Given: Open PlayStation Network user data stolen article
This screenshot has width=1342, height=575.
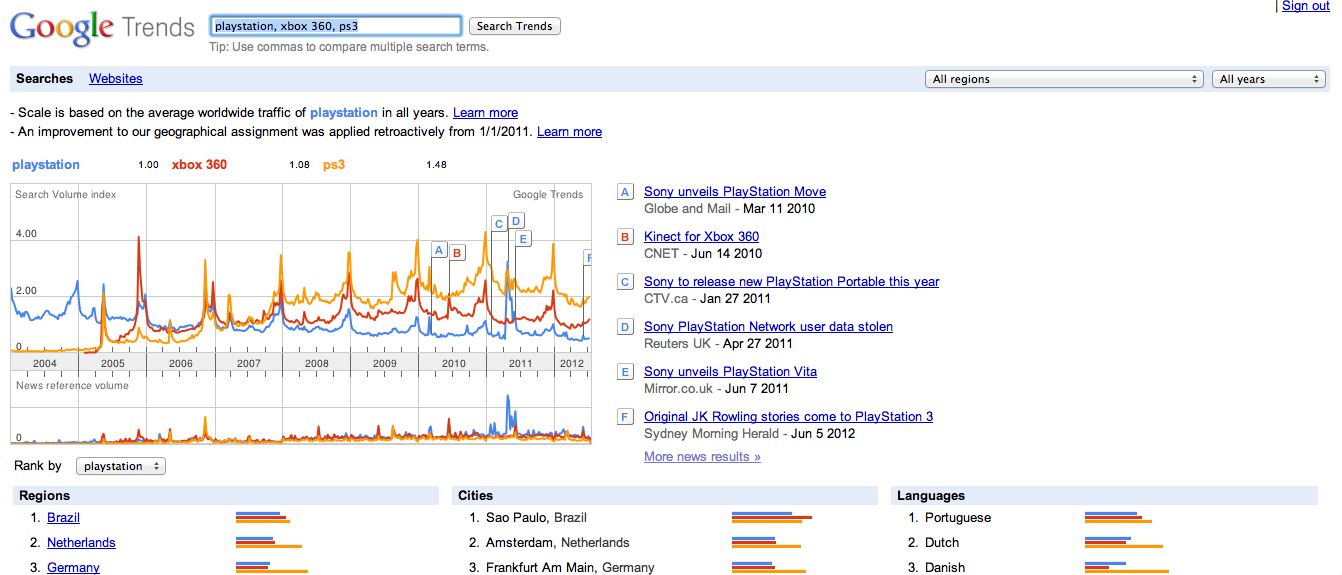Looking at the screenshot, I should tap(768, 327).
